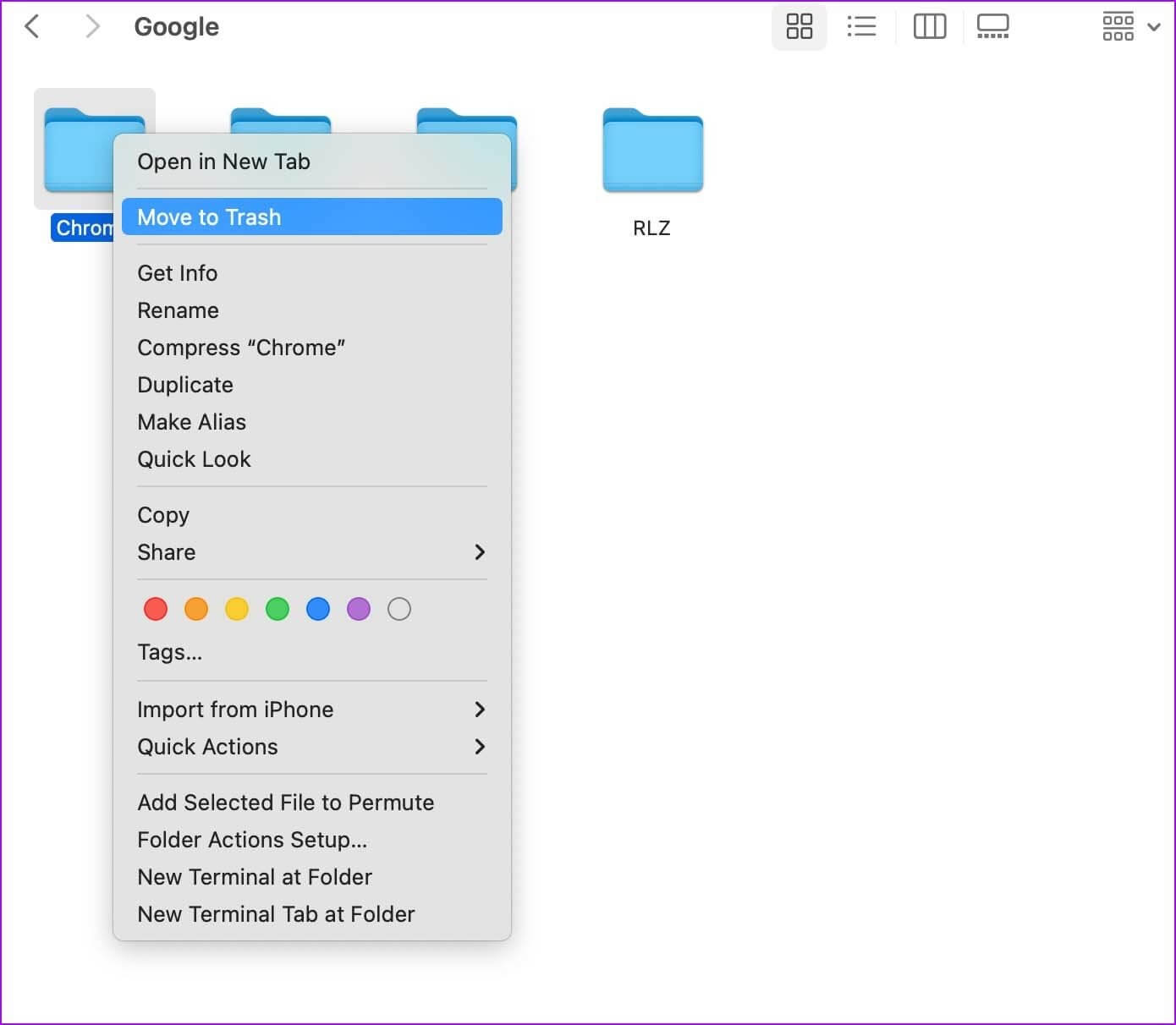Open the group-by options dropdown
Viewport: 1176px width, 1025px height.
(x=1129, y=26)
